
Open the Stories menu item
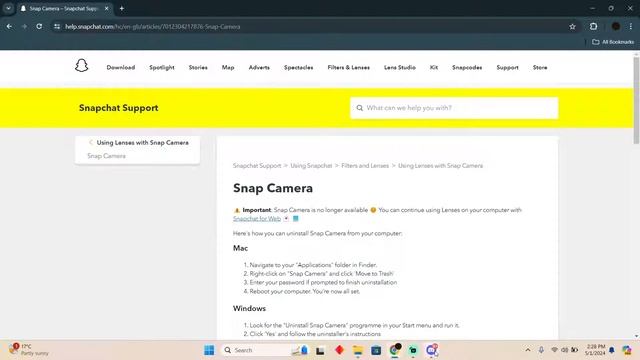click(x=198, y=67)
